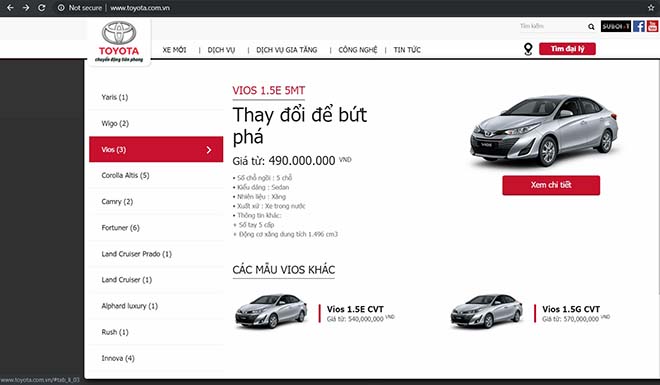Open the Vios 1.5G CVT link
The image size is (660, 385).
coord(571,309)
